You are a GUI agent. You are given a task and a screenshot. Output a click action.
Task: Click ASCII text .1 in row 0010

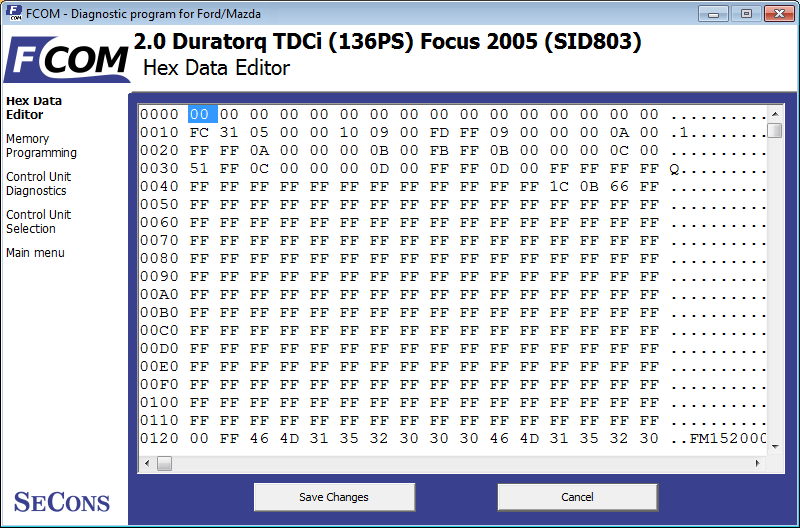click(x=680, y=133)
